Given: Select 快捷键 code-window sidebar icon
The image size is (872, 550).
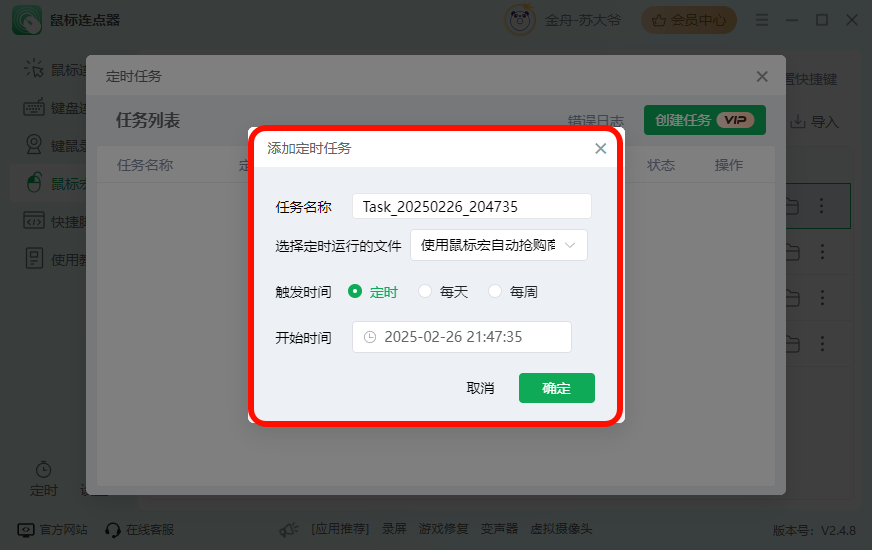Looking at the screenshot, I should [34, 220].
